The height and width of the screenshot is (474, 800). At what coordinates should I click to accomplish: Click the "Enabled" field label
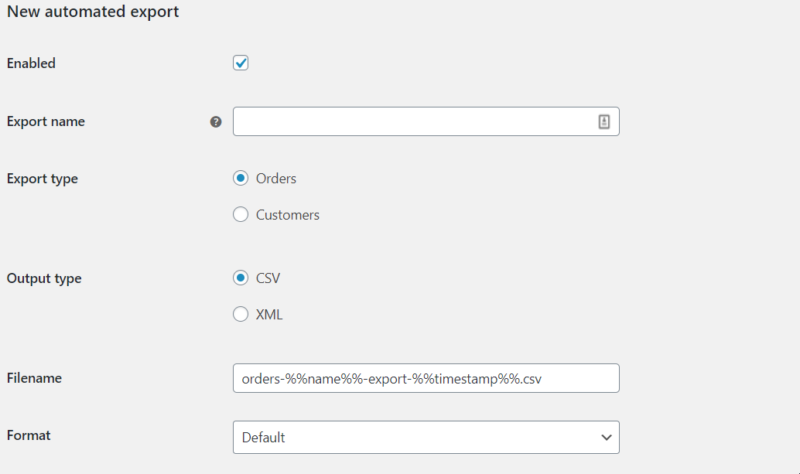point(31,63)
